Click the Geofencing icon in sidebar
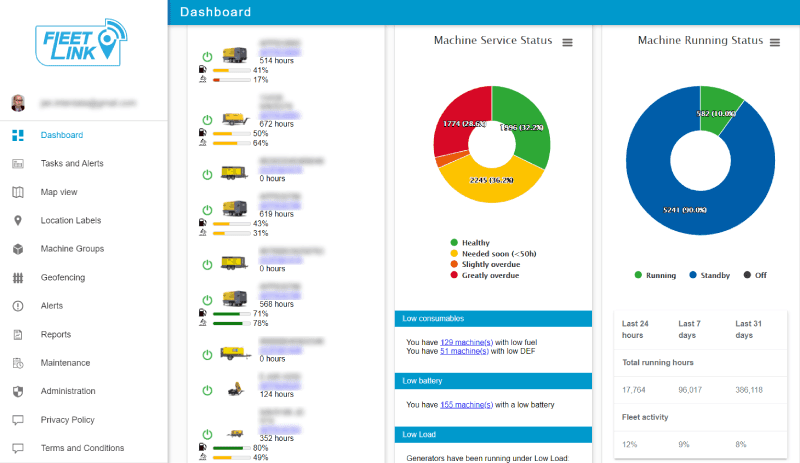This screenshot has width=800, height=463. pyautogui.click(x=18, y=277)
